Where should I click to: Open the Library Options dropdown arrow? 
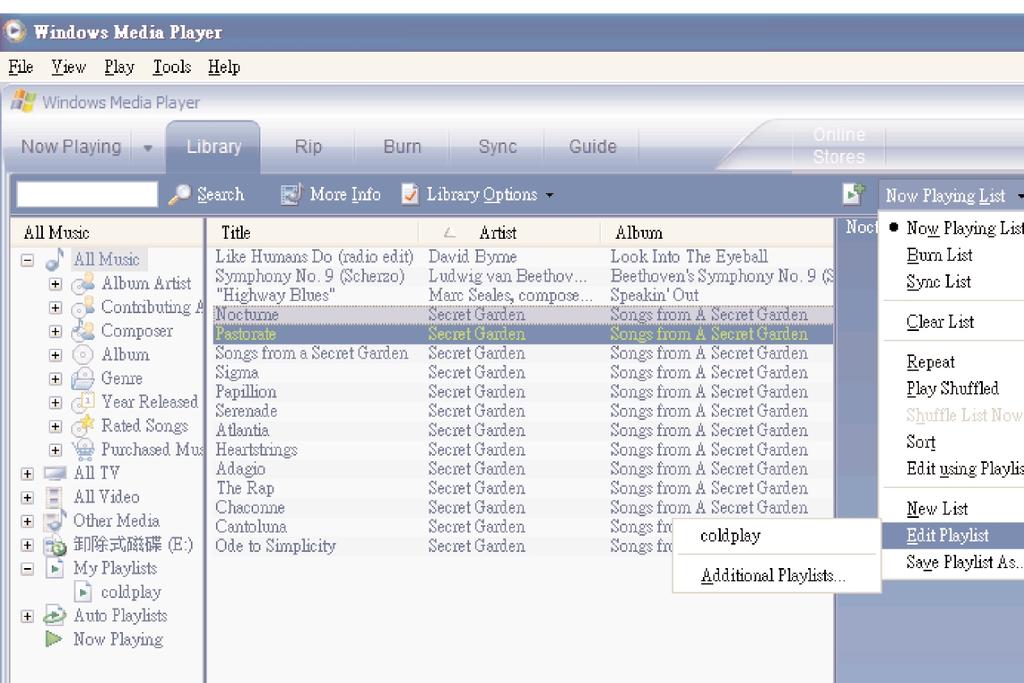tap(549, 195)
